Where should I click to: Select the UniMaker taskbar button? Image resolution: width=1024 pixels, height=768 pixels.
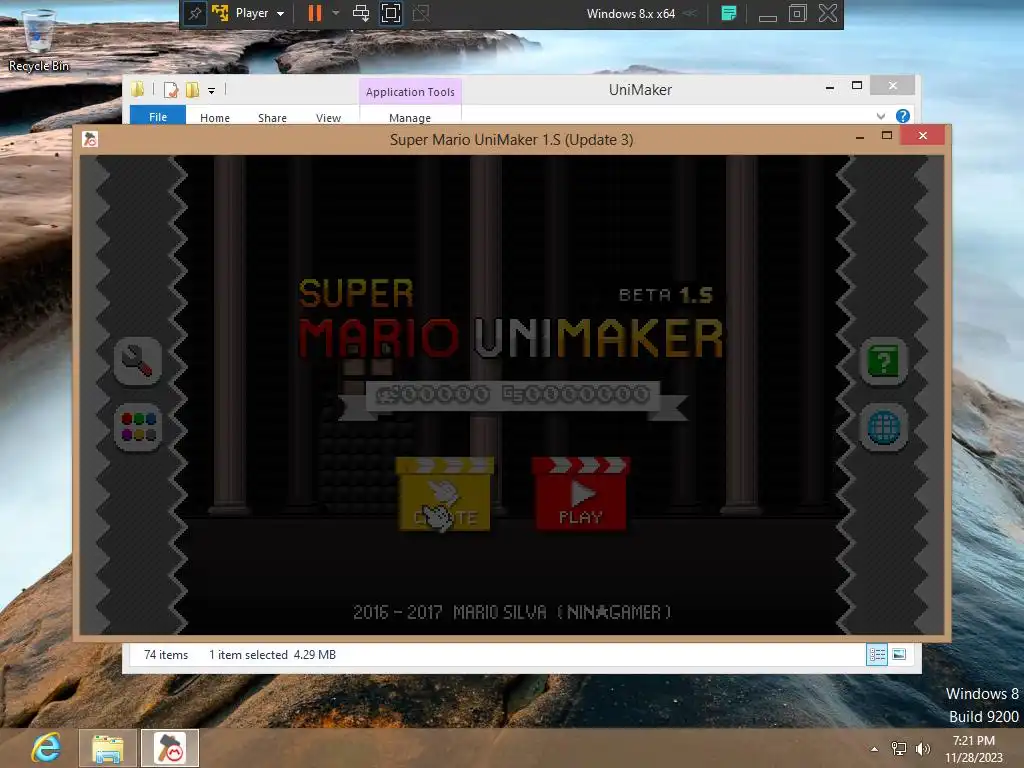click(170, 748)
